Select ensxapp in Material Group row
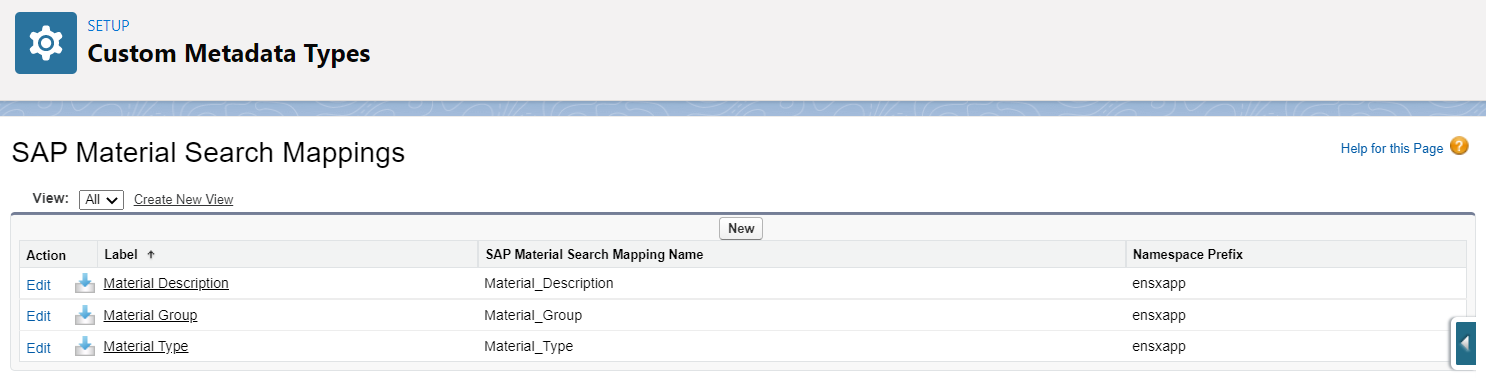Screen dimensions: 1486x378 click(x=1159, y=315)
